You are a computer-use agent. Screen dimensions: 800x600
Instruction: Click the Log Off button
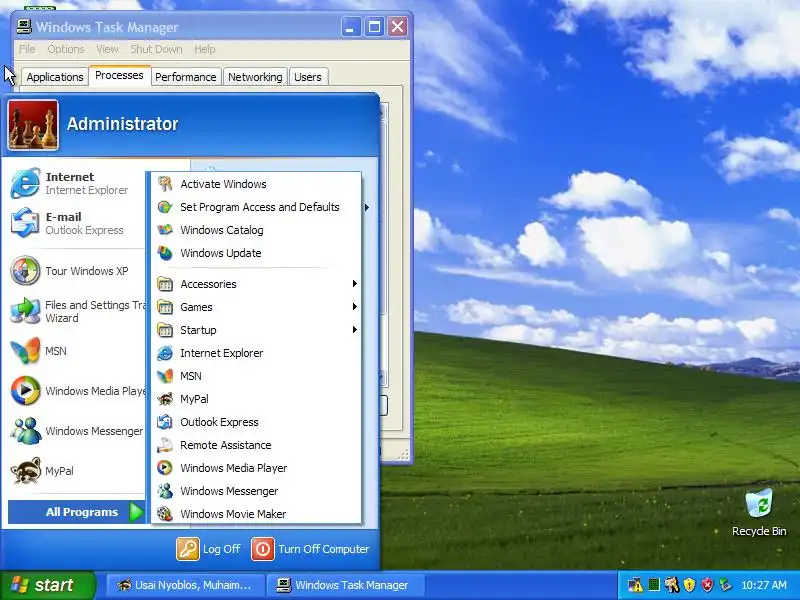[208, 549]
